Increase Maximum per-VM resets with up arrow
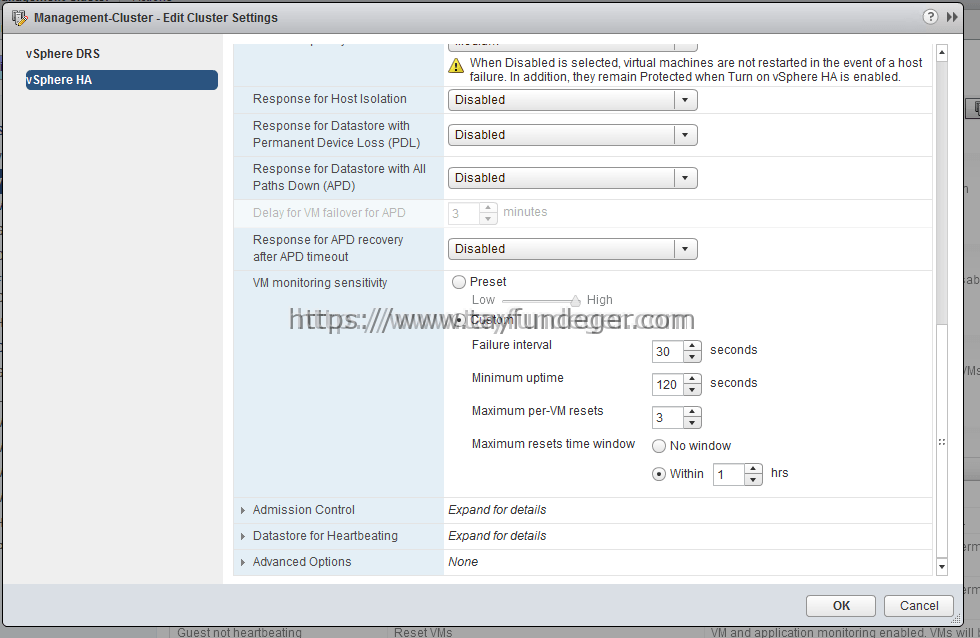 692,413
